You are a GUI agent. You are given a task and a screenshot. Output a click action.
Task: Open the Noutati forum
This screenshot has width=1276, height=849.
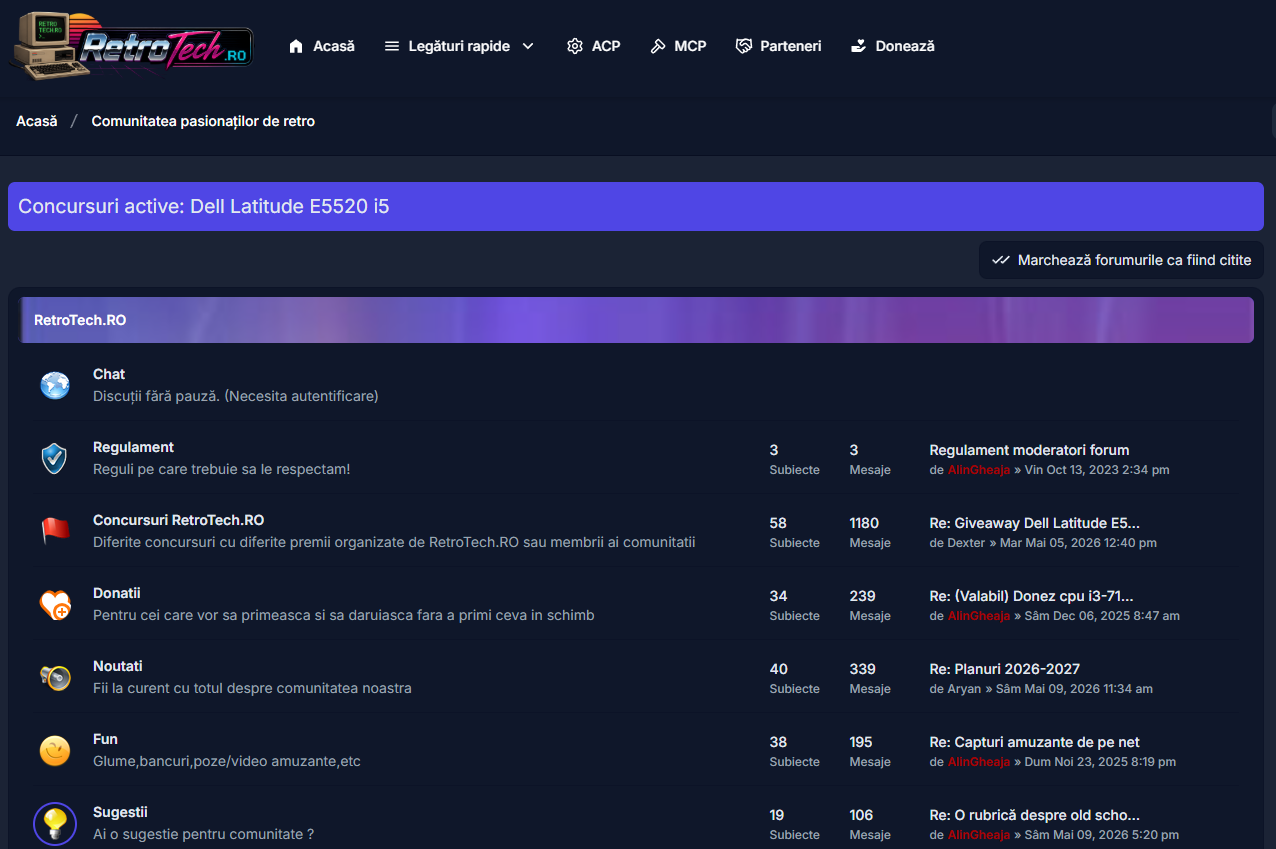click(118, 666)
